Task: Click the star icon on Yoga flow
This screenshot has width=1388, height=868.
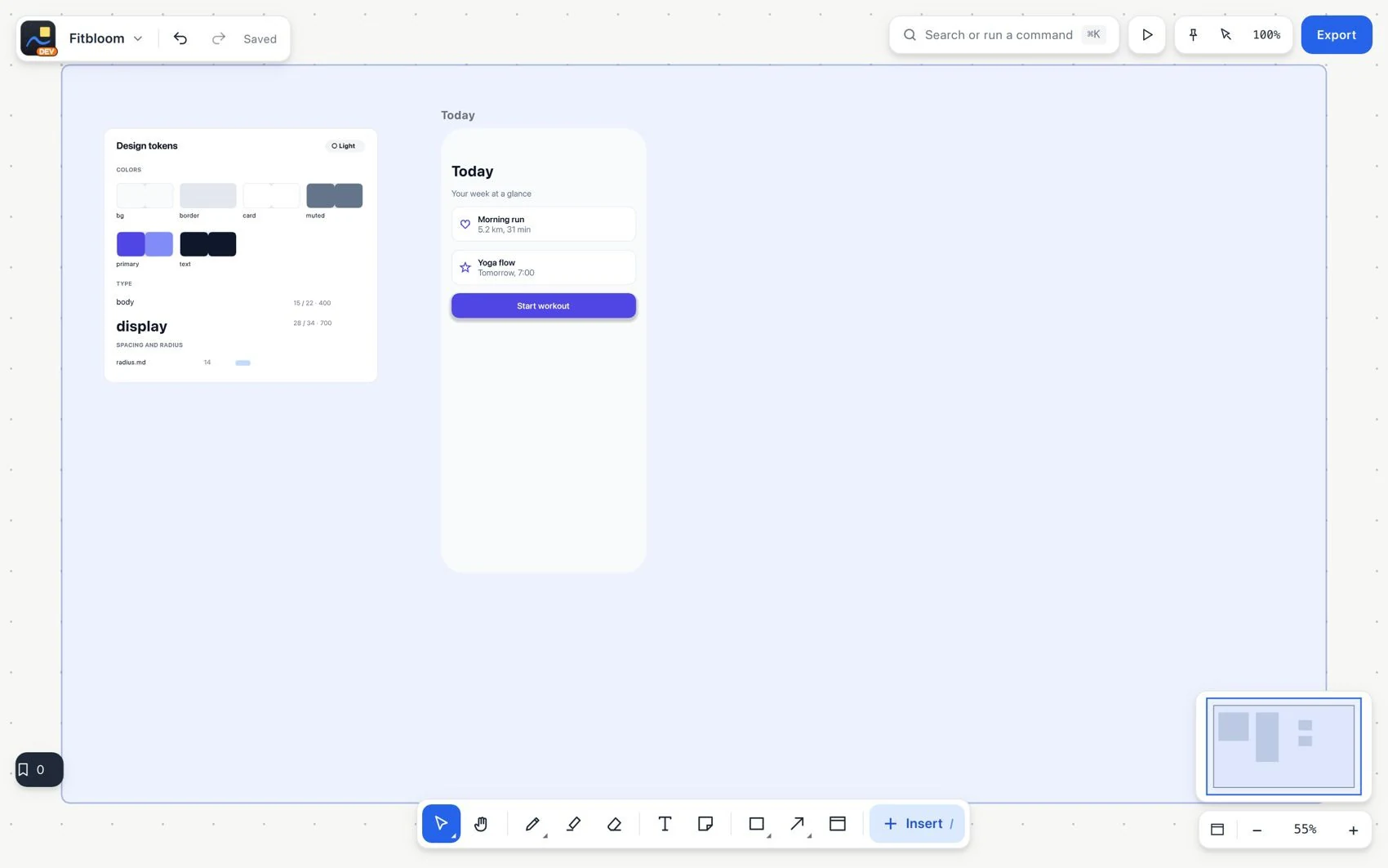Action: point(465,268)
